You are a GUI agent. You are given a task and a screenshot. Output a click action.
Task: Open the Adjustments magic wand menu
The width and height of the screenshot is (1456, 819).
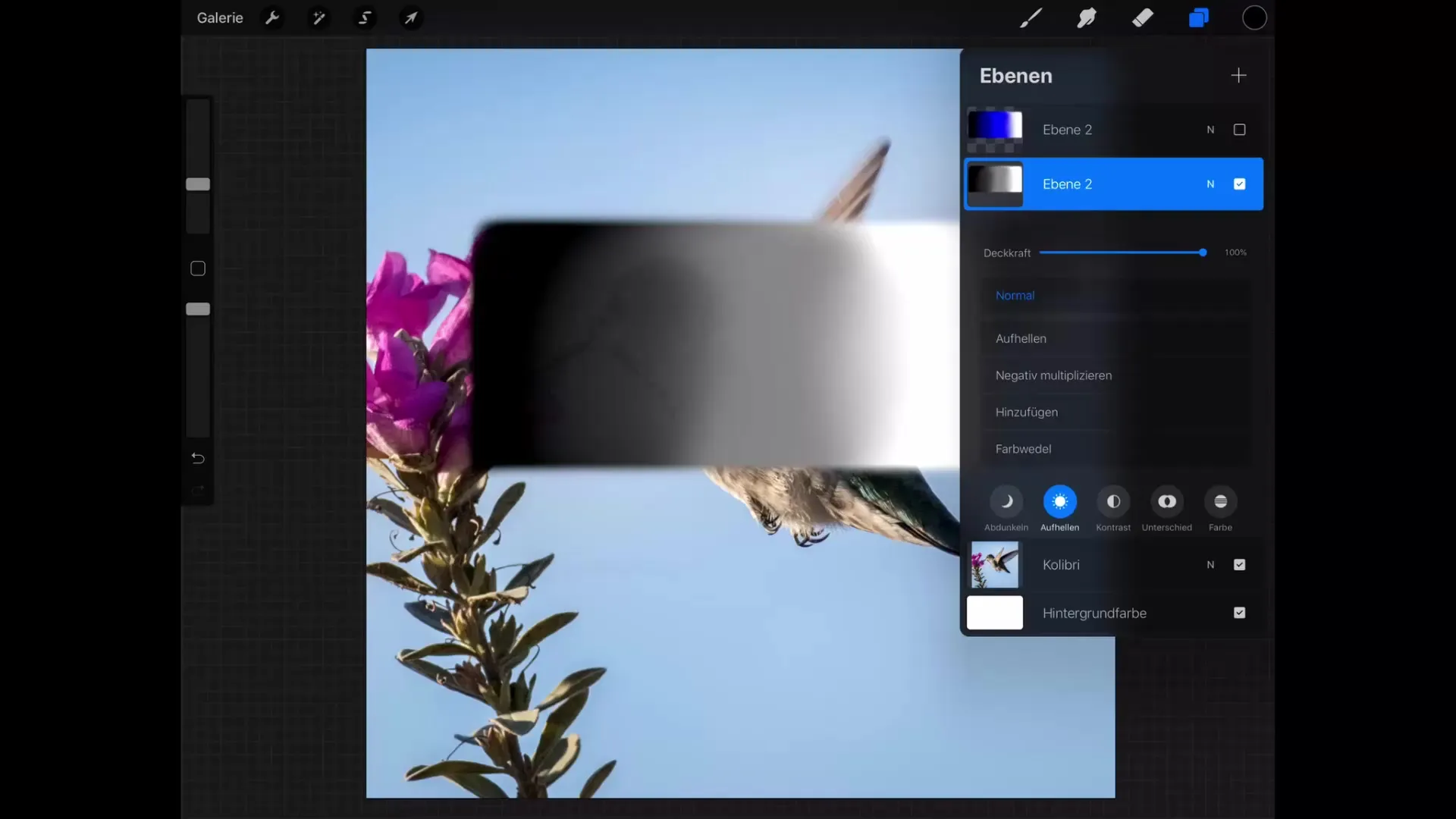pos(318,17)
